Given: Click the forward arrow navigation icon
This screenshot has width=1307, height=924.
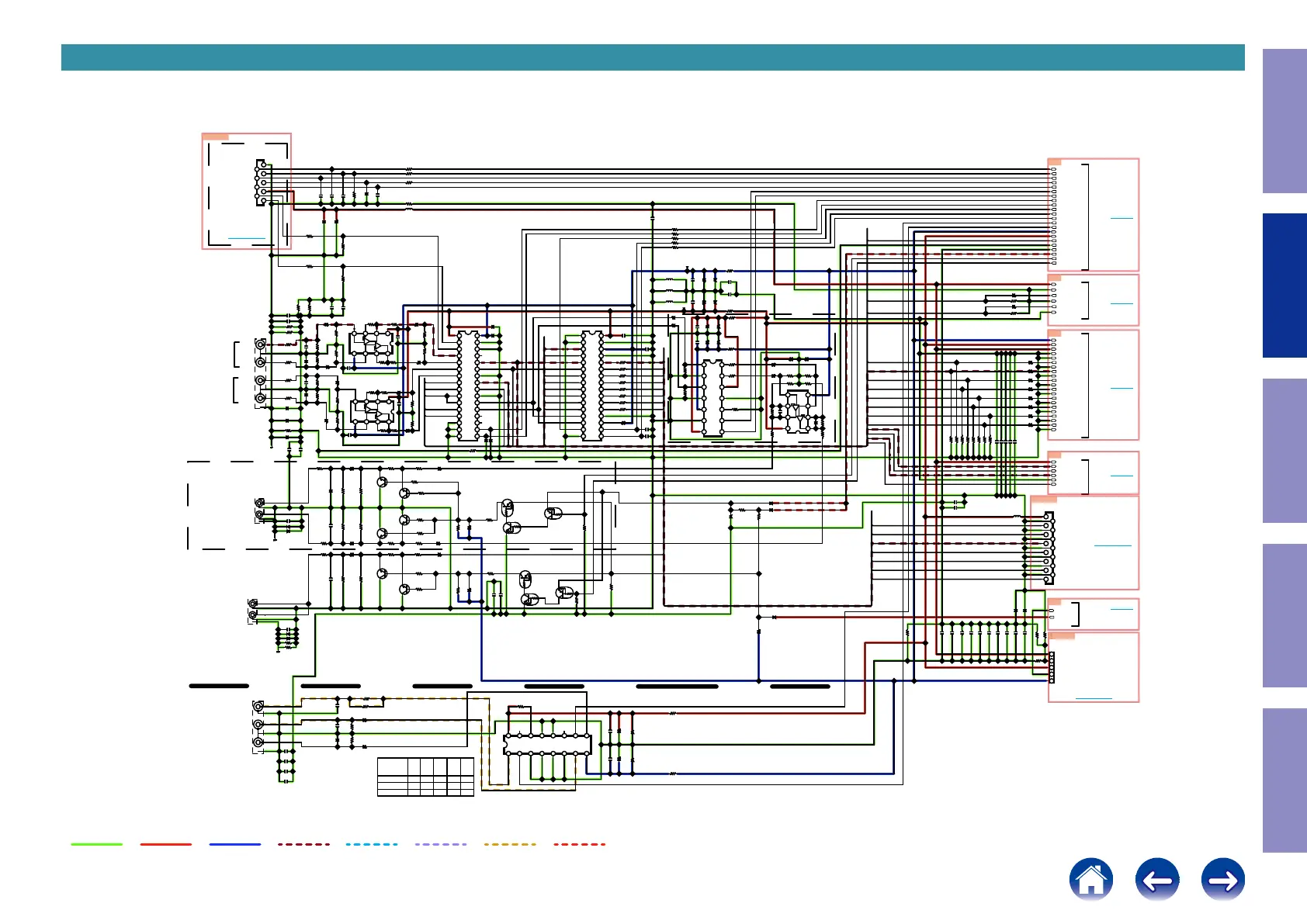Looking at the screenshot, I should click(1223, 880).
